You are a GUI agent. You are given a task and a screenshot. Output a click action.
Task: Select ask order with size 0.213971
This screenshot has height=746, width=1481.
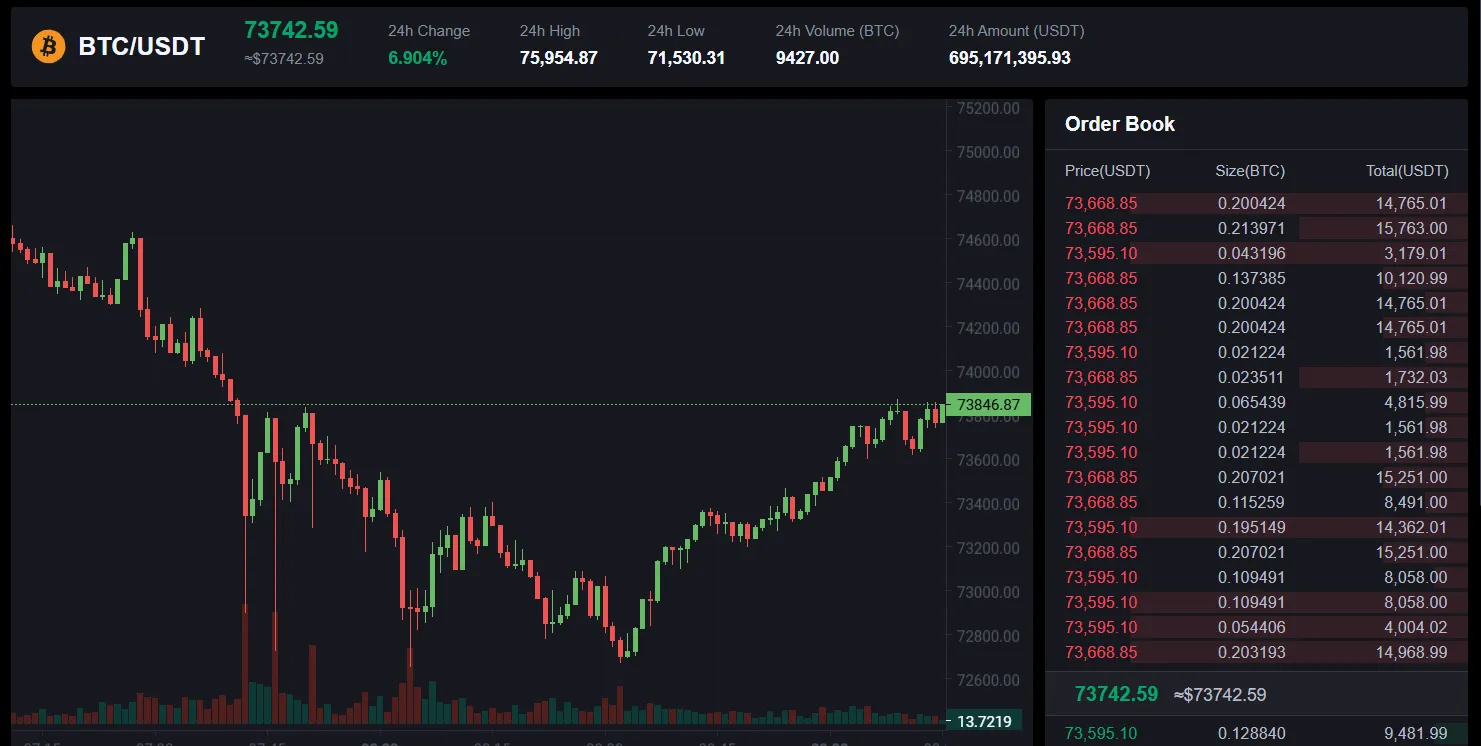click(1256, 228)
